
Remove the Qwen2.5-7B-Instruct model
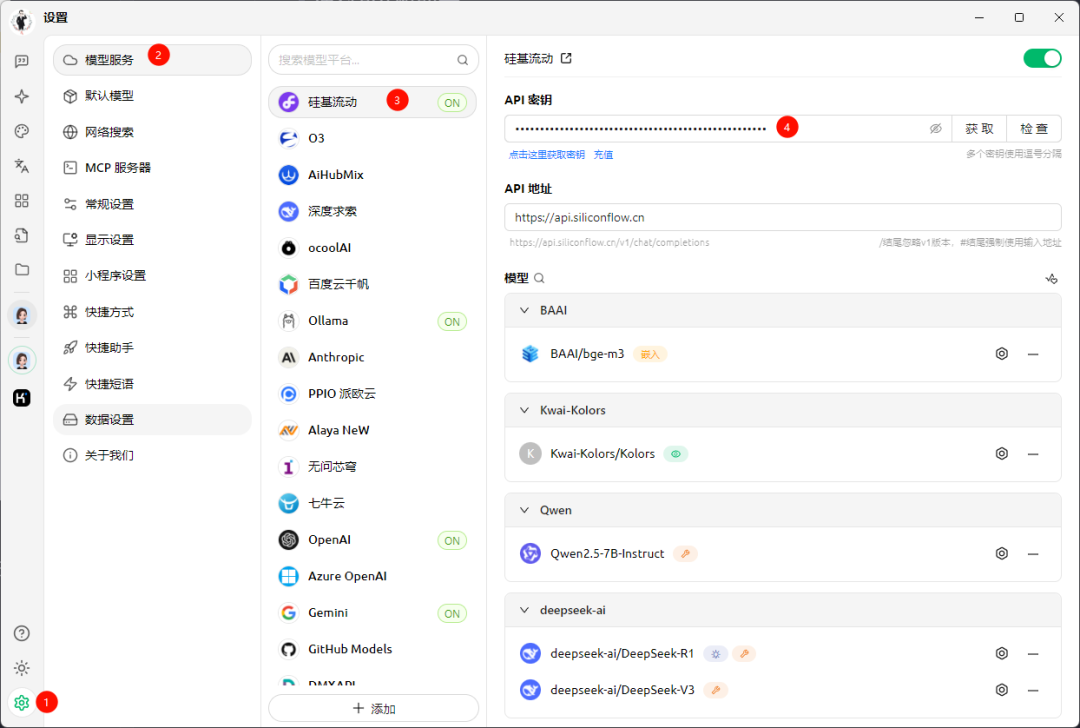(x=1032, y=554)
